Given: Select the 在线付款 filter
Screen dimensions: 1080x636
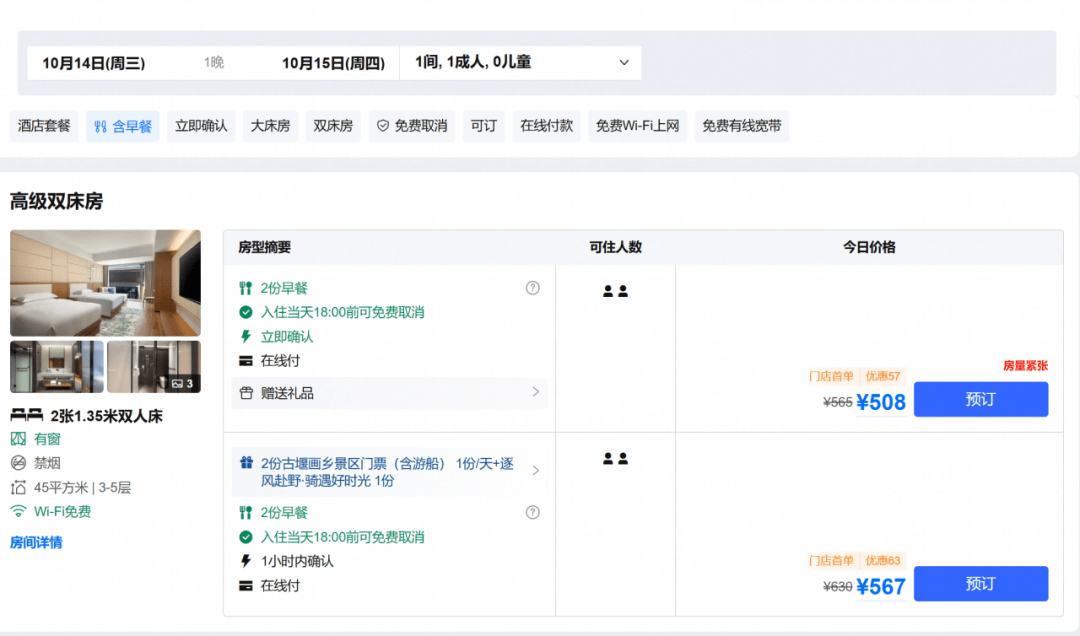Looking at the screenshot, I should click(x=546, y=126).
